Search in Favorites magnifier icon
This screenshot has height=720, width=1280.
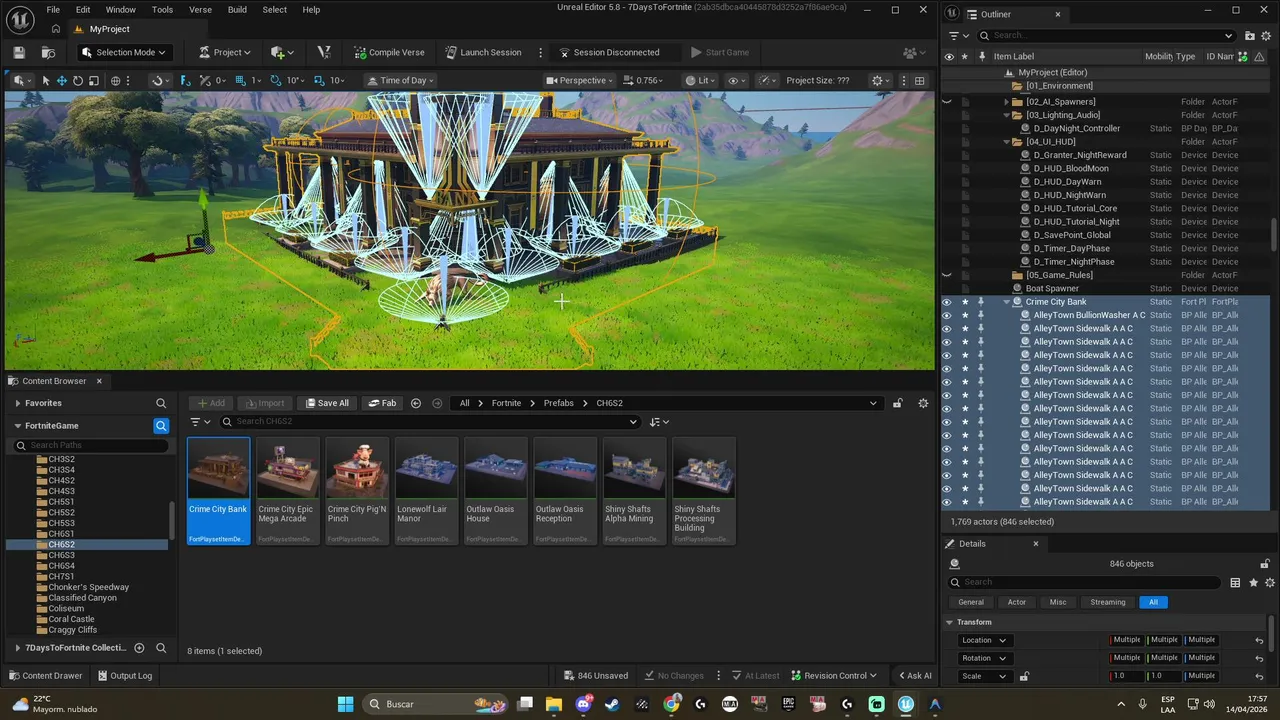coord(161,403)
